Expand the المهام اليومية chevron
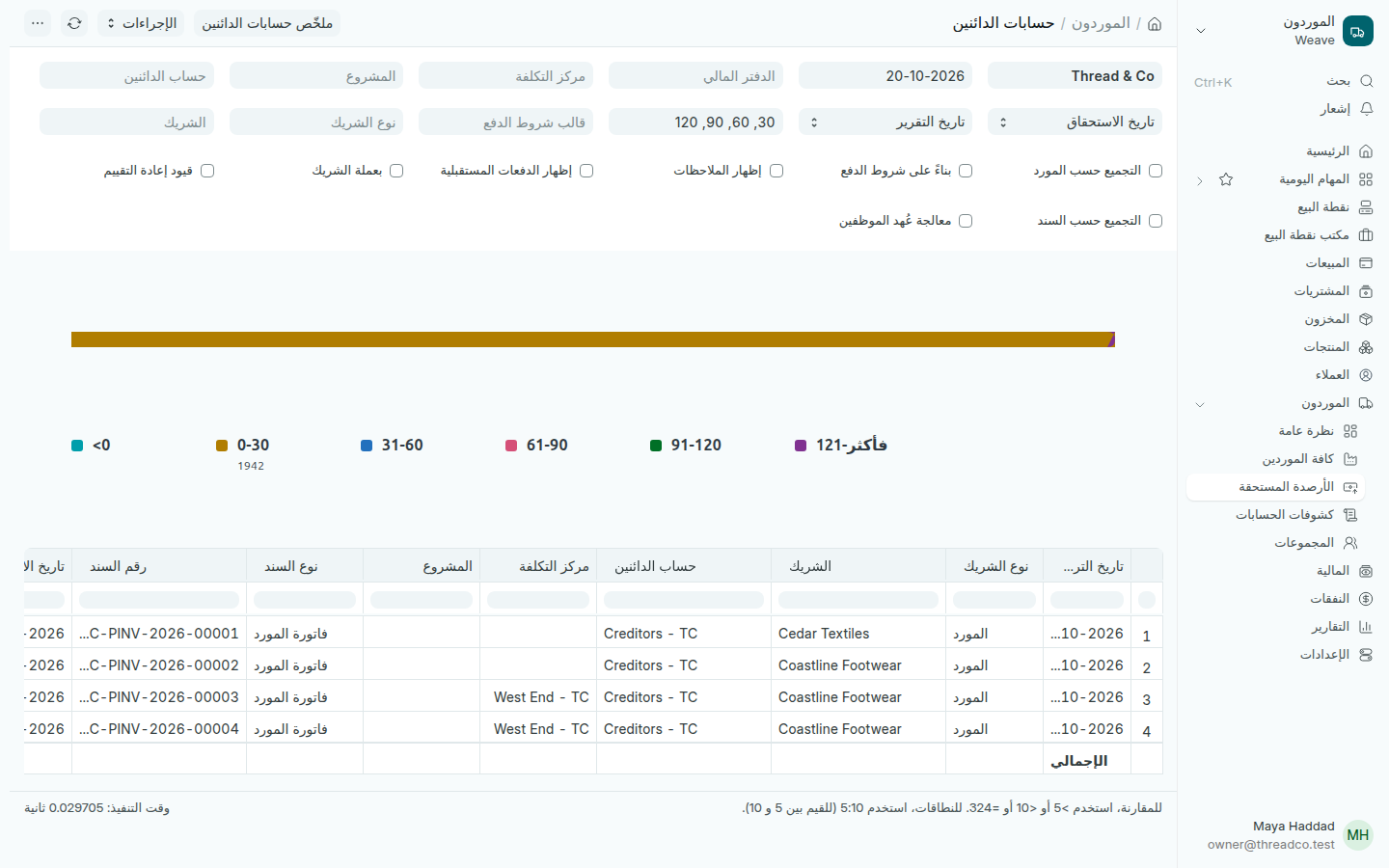Viewport: 1389px width, 868px height. point(1200,180)
